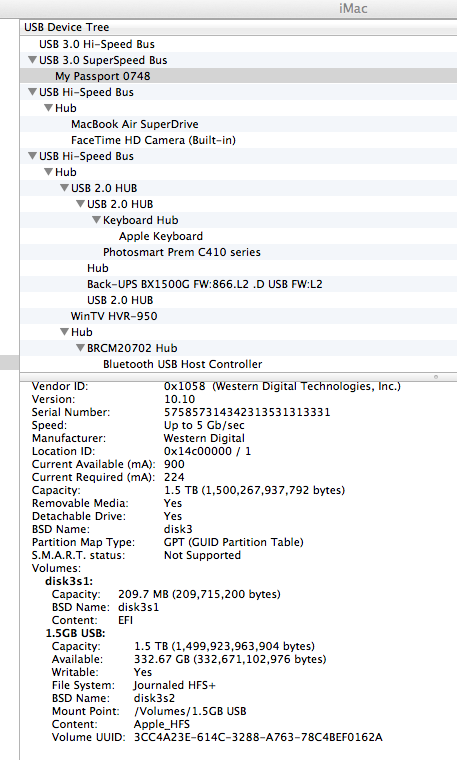Select Photosmart Prem C410 series
Viewport: 457px width, 760px height.
pyautogui.click(x=238, y=252)
